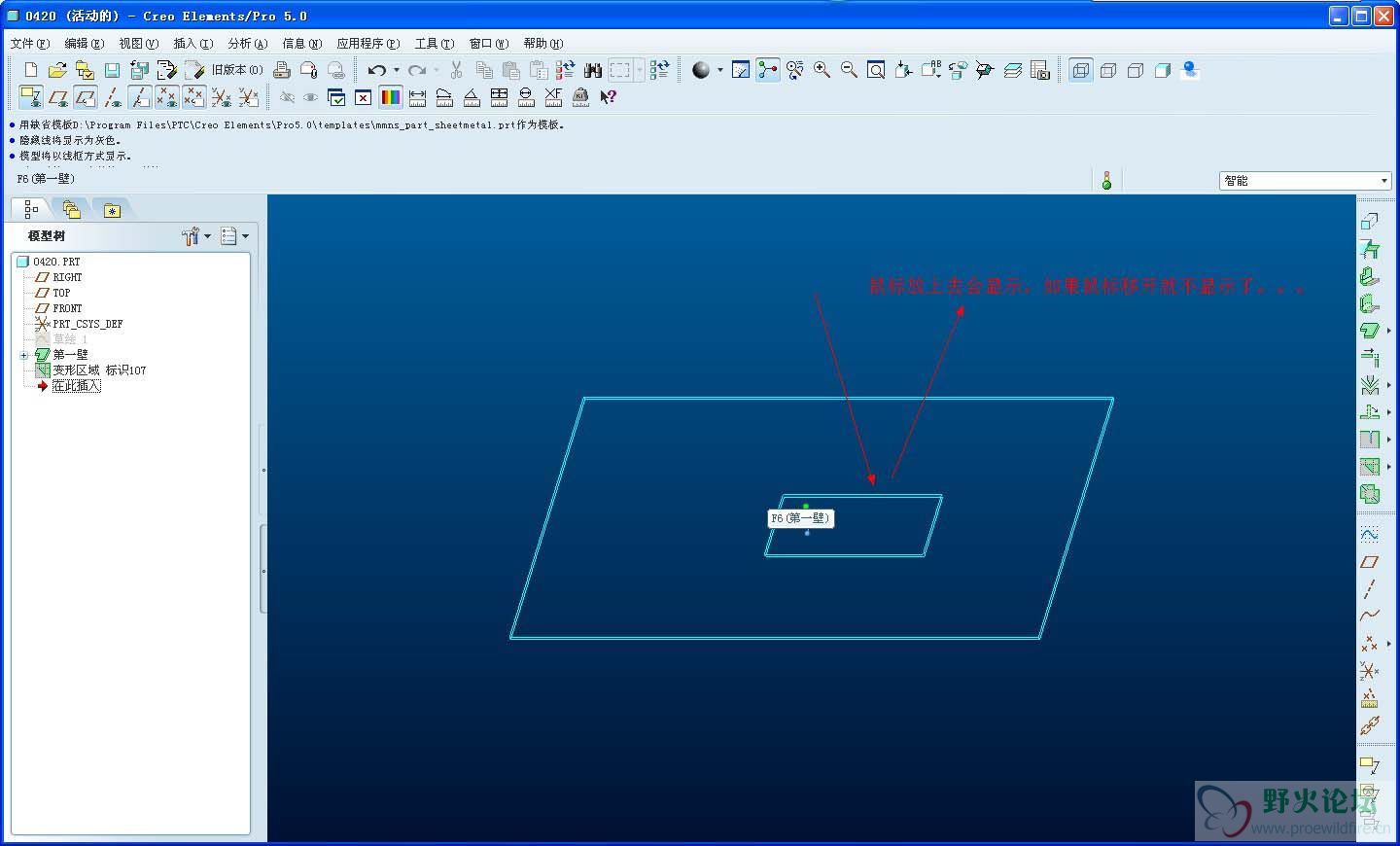
Task: Open the datum point tool flyout arrow
Action: pyautogui.click(x=1388, y=644)
